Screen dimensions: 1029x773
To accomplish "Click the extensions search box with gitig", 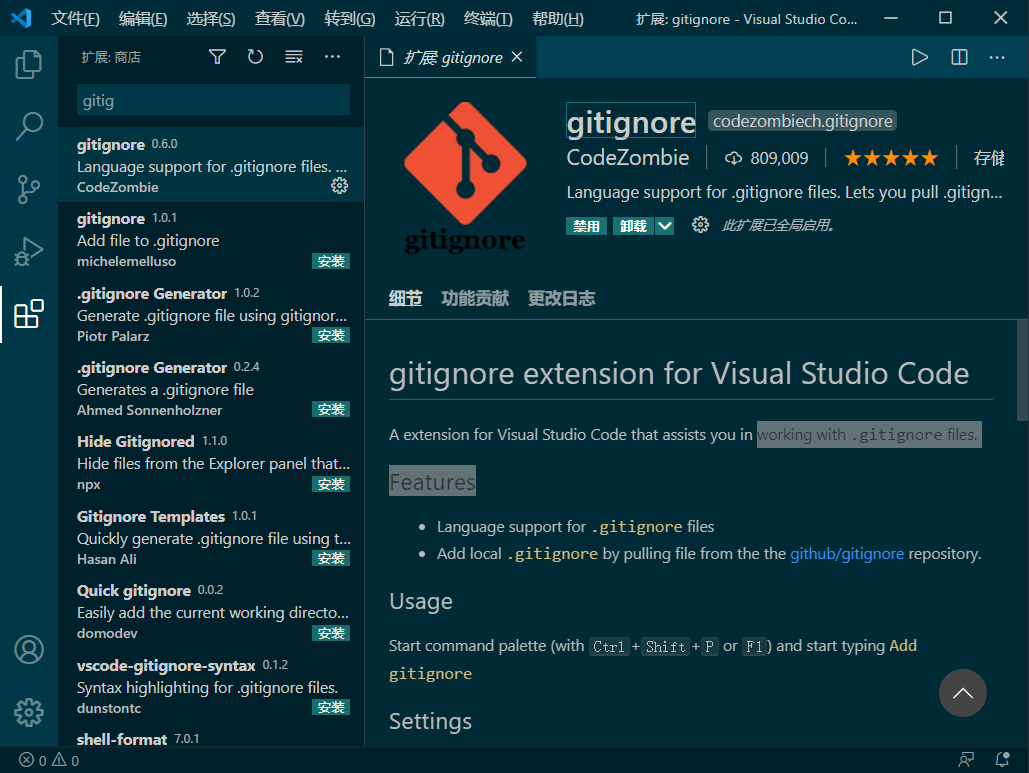I will click(x=213, y=100).
